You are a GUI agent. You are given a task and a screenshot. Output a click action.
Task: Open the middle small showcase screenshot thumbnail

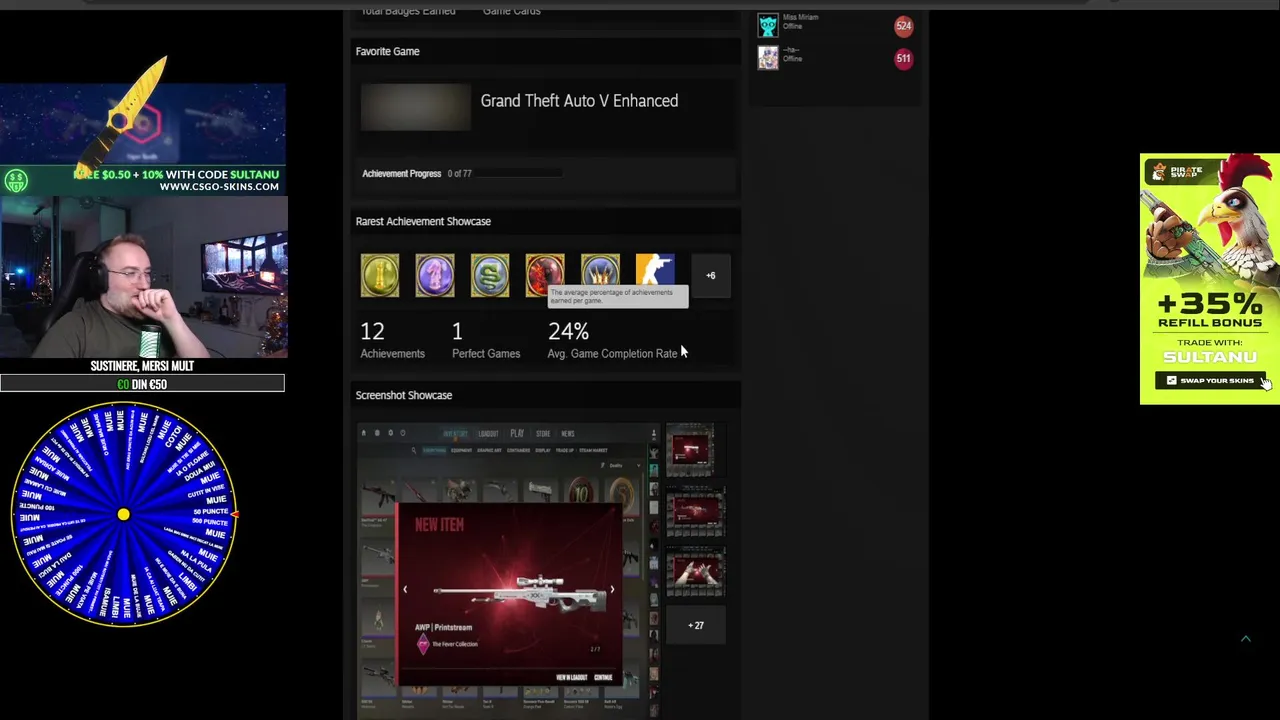coord(695,512)
